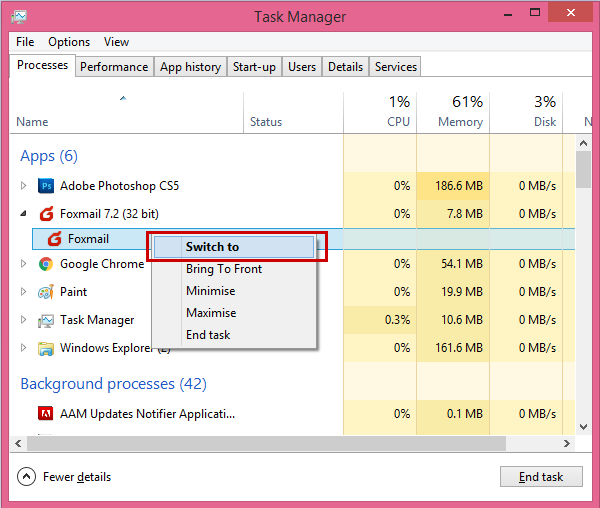Select Minimise from the context menu
The image size is (600, 508).
click(234, 291)
